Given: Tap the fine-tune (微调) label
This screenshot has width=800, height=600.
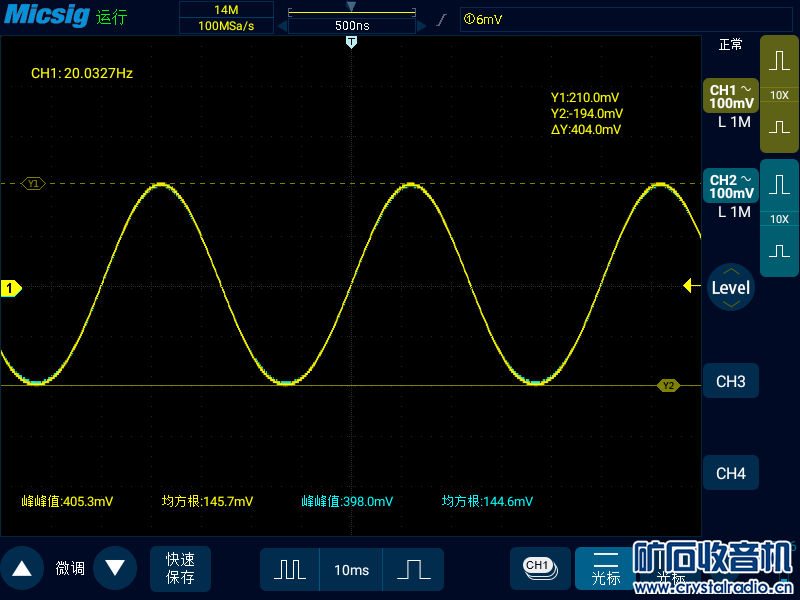Looking at the screenshot, I should click(70, 568).
